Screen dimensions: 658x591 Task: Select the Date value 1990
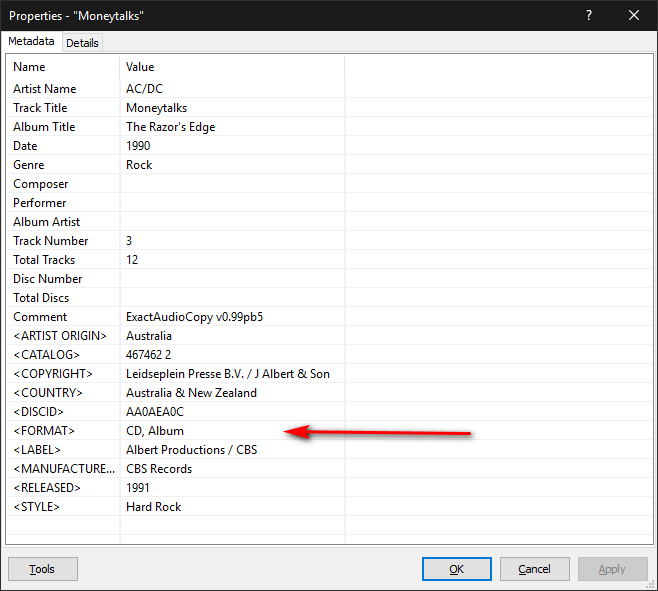pos(138,146)
